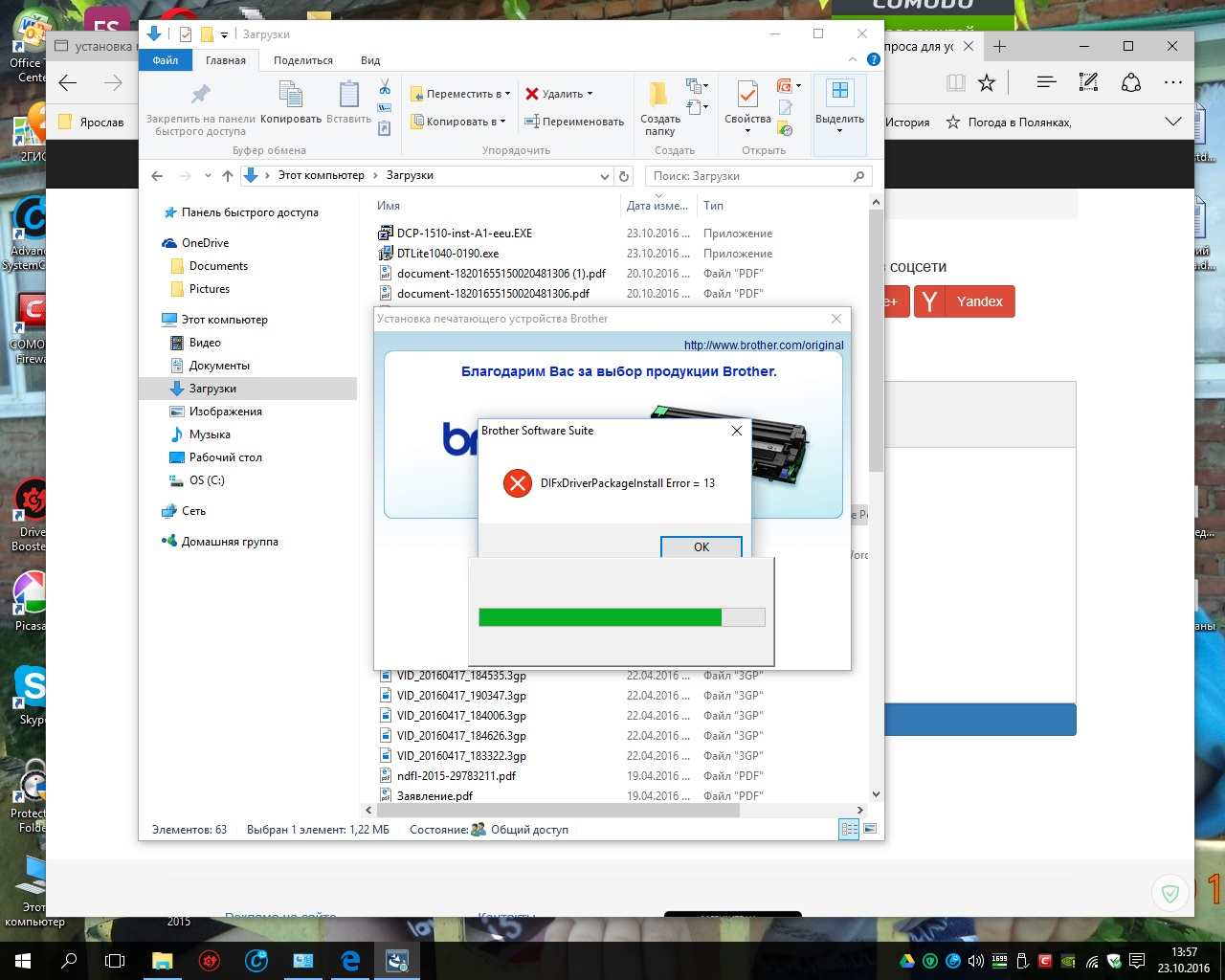
Task: Open the Файл tab in Explorer
Action: [166, 60]
